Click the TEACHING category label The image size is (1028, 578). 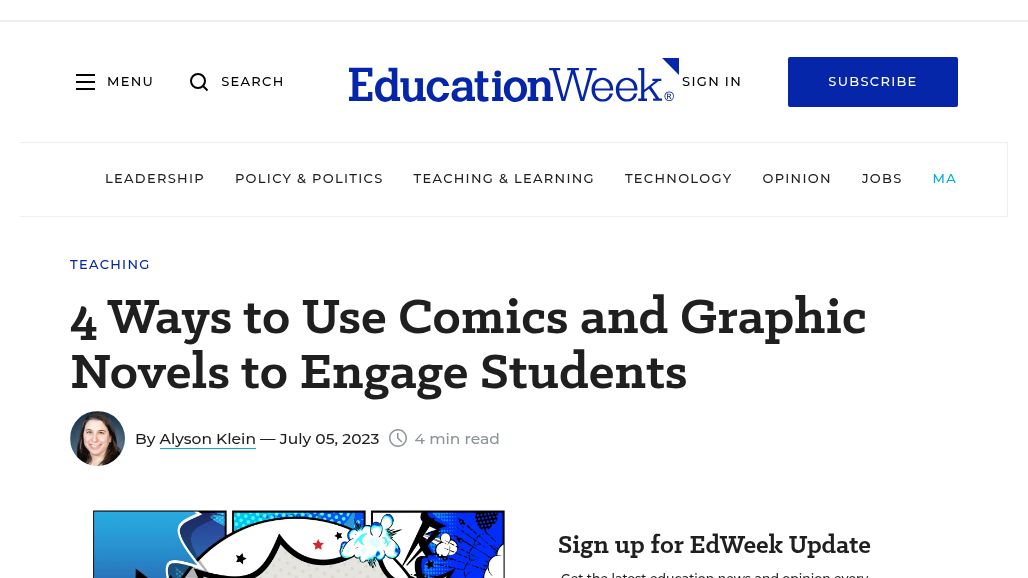click(110, 265)
